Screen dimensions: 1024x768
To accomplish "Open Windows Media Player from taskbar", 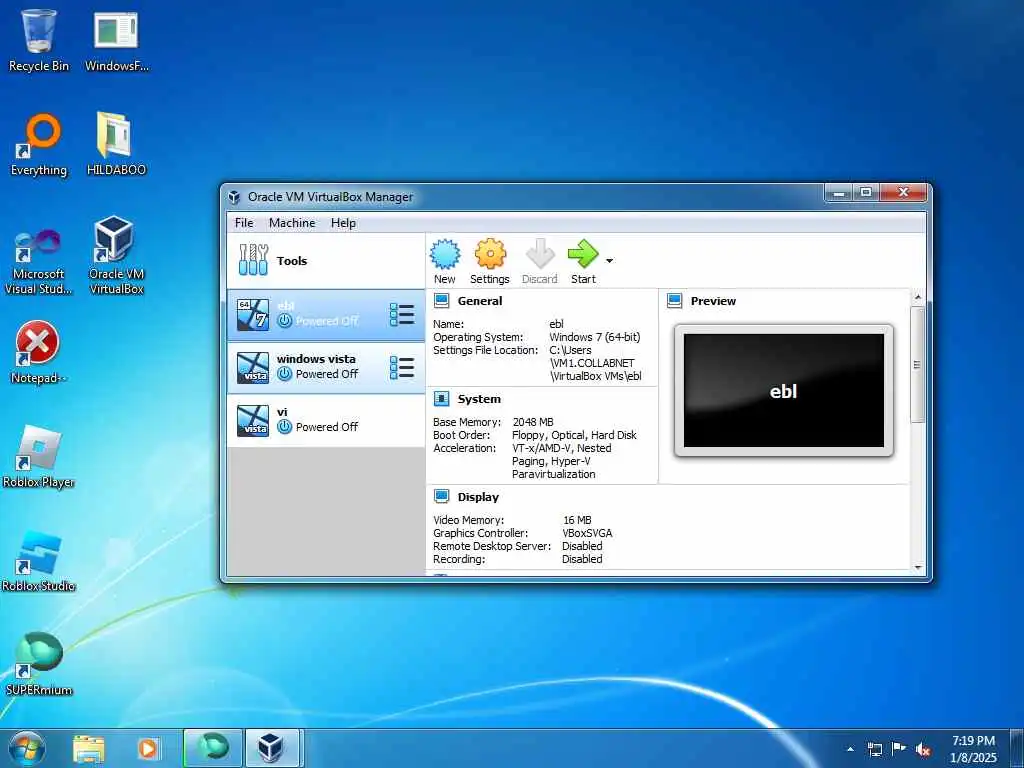I will pyautogui.click(x=148, y=748).
